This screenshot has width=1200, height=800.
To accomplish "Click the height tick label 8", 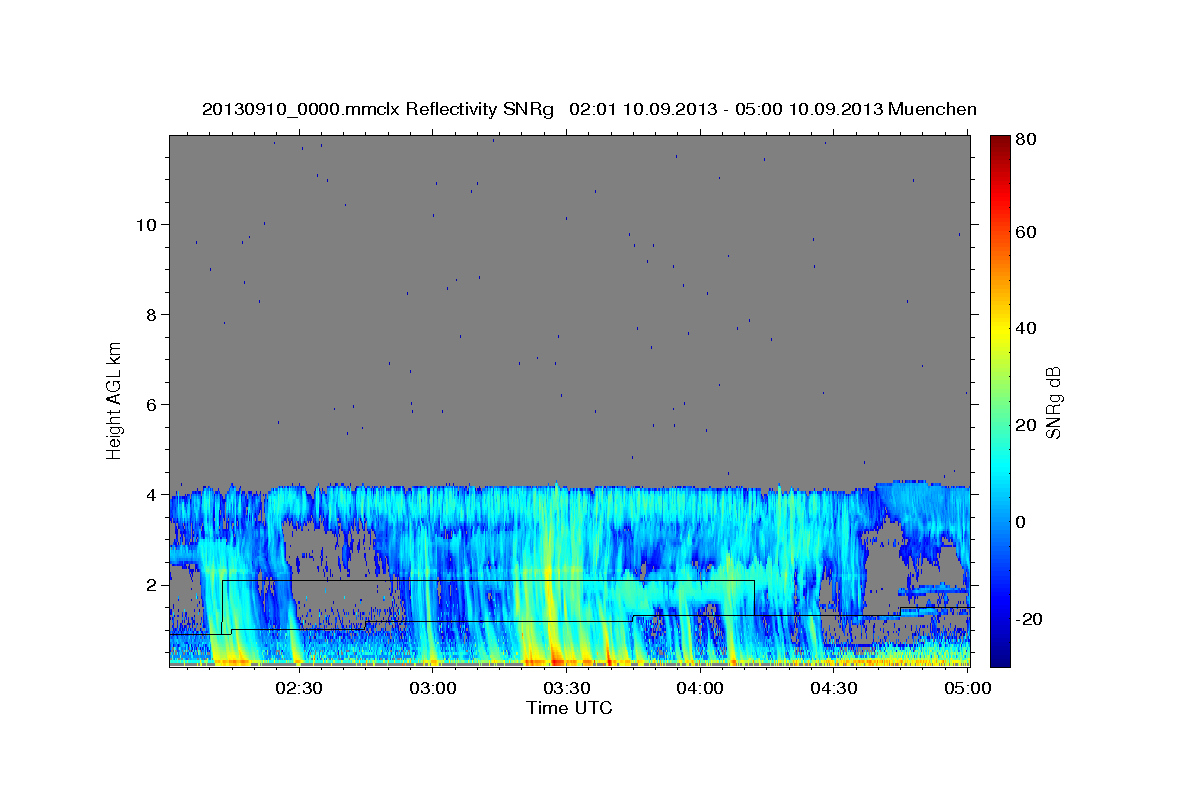I will [x=151, y=314].
